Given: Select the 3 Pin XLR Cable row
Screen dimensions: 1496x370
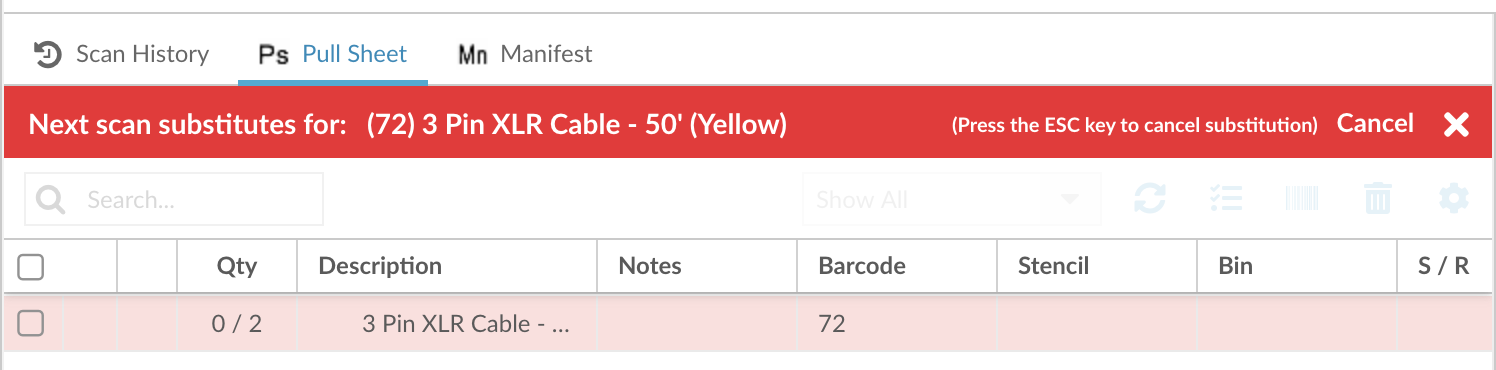Looking at the screenshot, I should click(x=748, y=324).
